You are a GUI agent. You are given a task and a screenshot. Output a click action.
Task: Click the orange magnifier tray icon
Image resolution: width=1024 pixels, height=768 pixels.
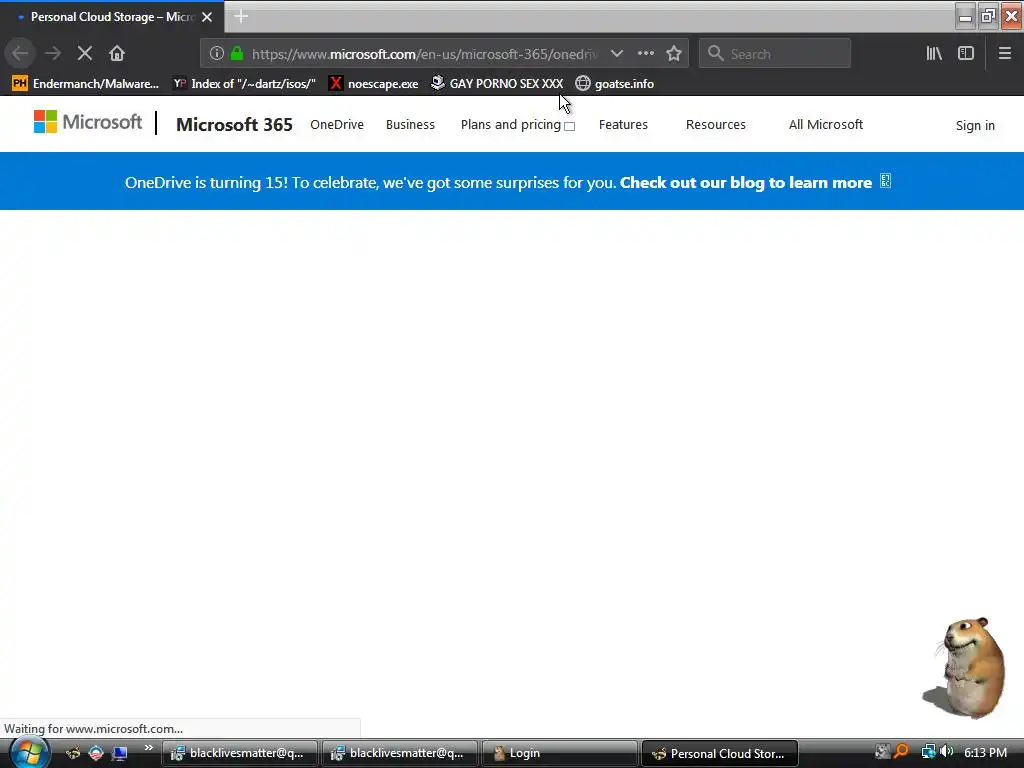902,752
